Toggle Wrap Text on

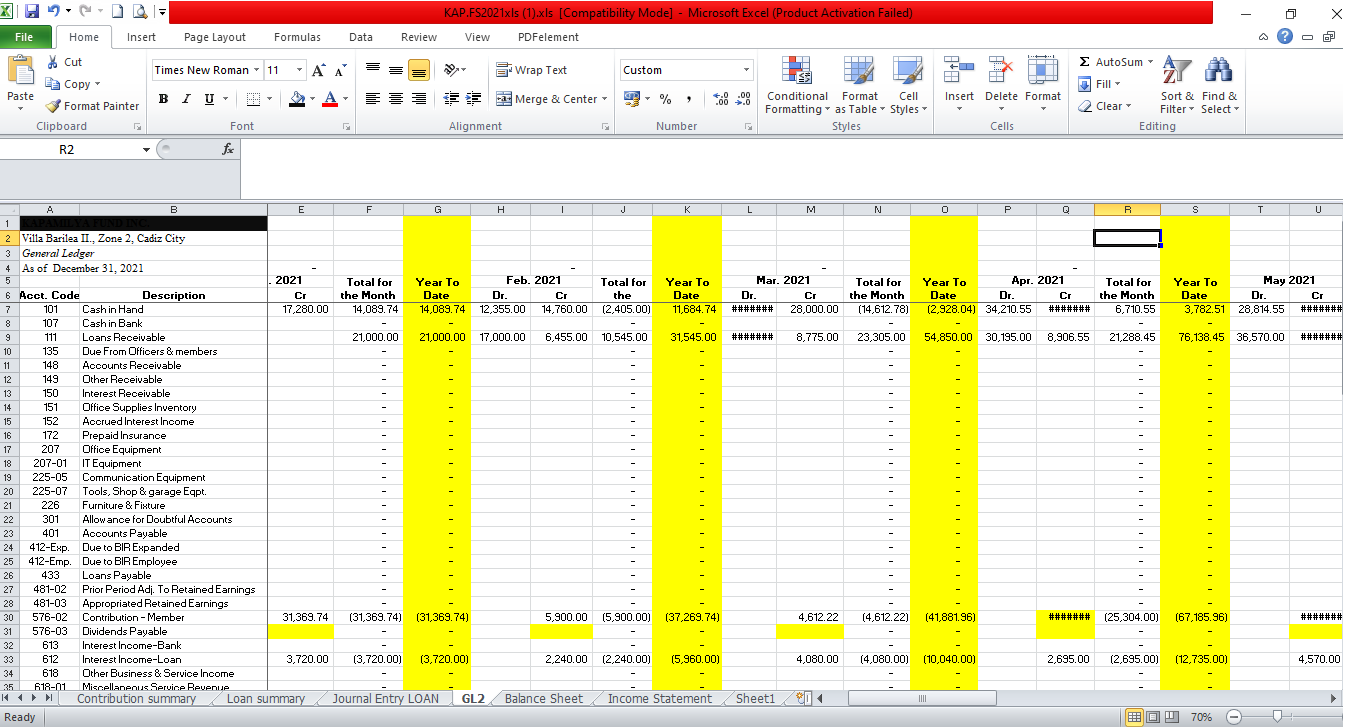[532, 70]
